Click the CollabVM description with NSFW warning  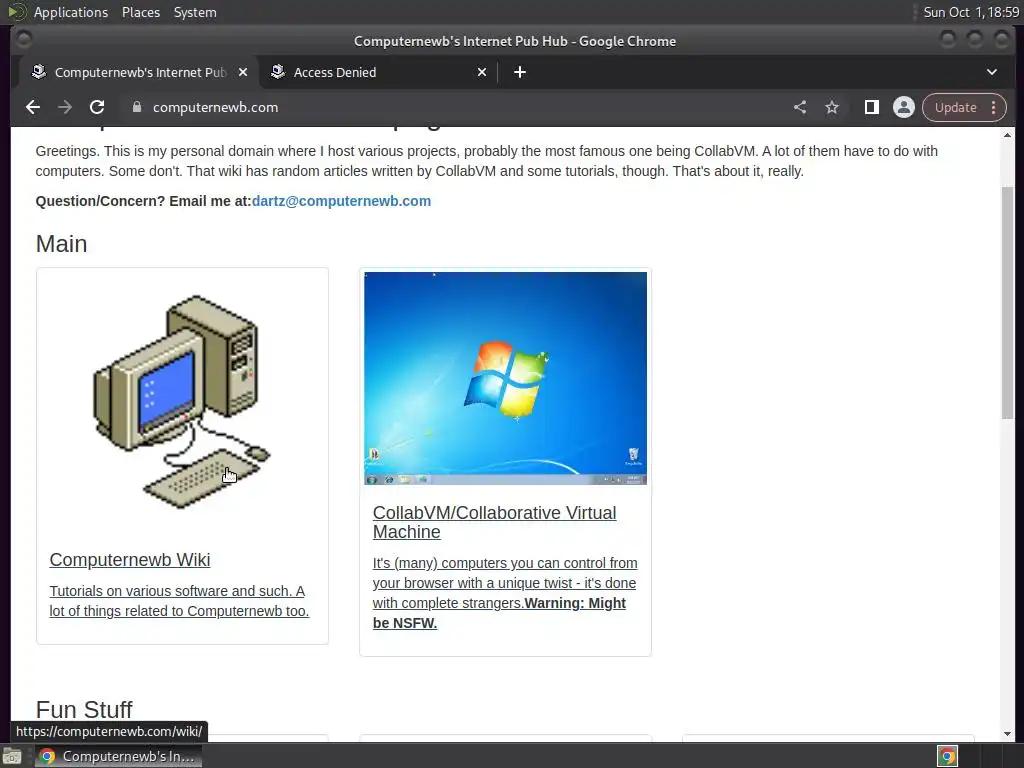point(505,593)
